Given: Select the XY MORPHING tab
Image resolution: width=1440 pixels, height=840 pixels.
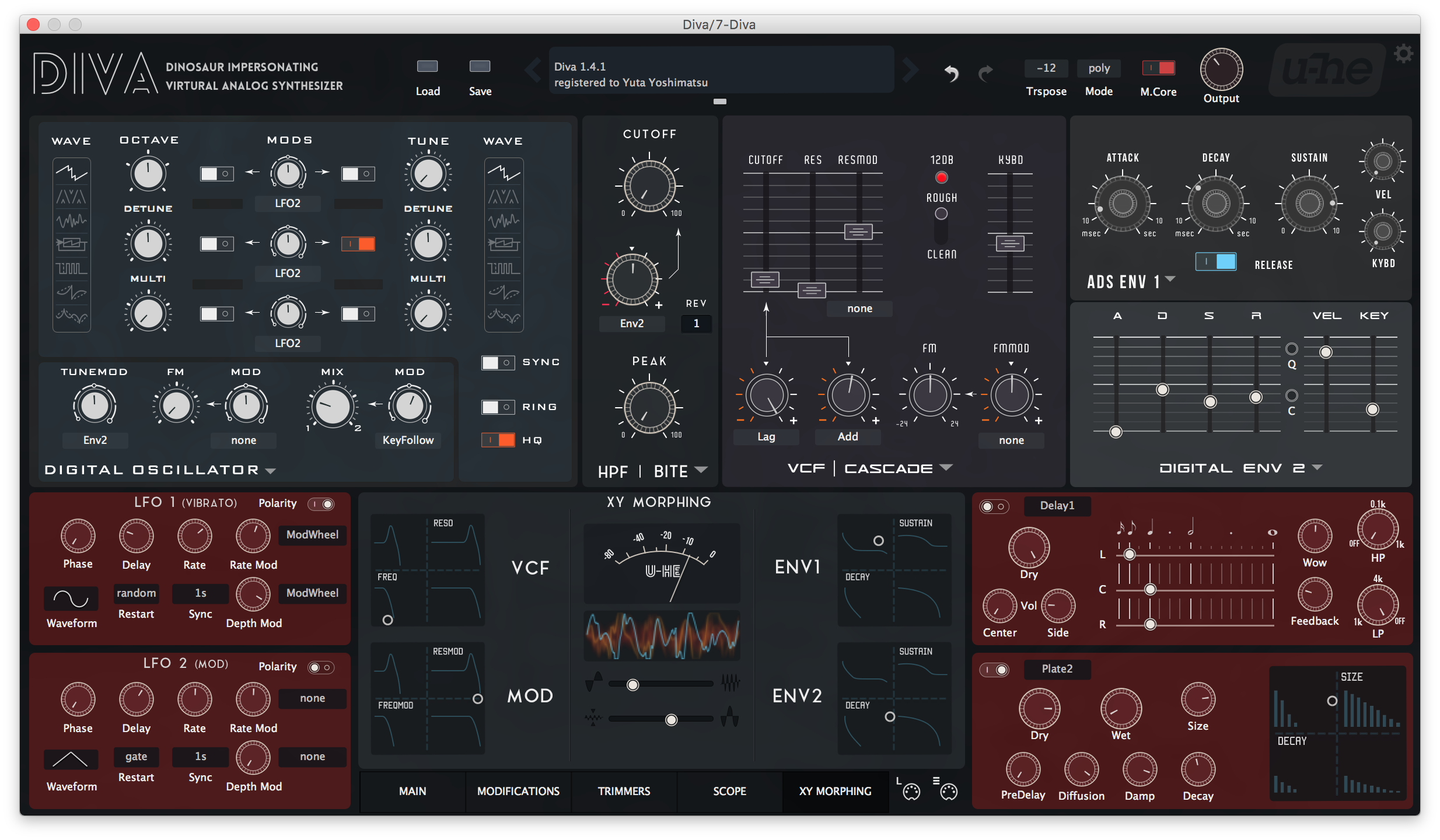Looking at the screenshot, I should coord(835,792).
